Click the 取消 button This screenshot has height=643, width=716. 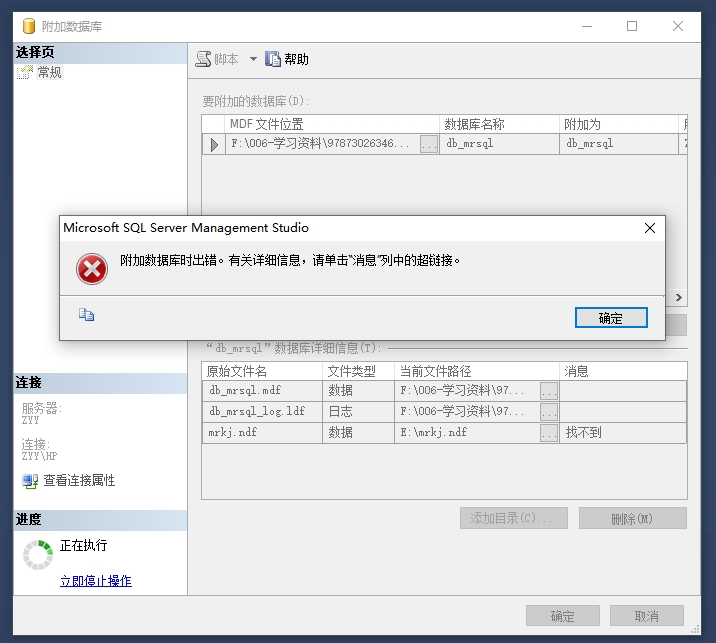(x=647, y=616)
